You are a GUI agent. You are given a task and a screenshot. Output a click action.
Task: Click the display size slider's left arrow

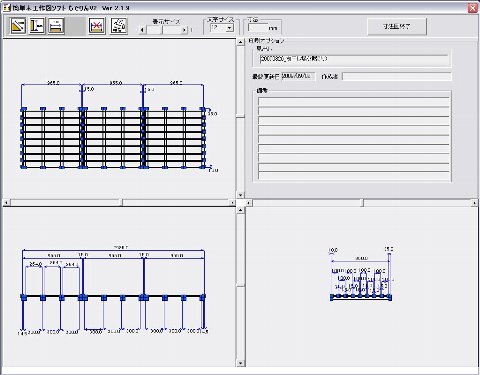coord(142,30)
